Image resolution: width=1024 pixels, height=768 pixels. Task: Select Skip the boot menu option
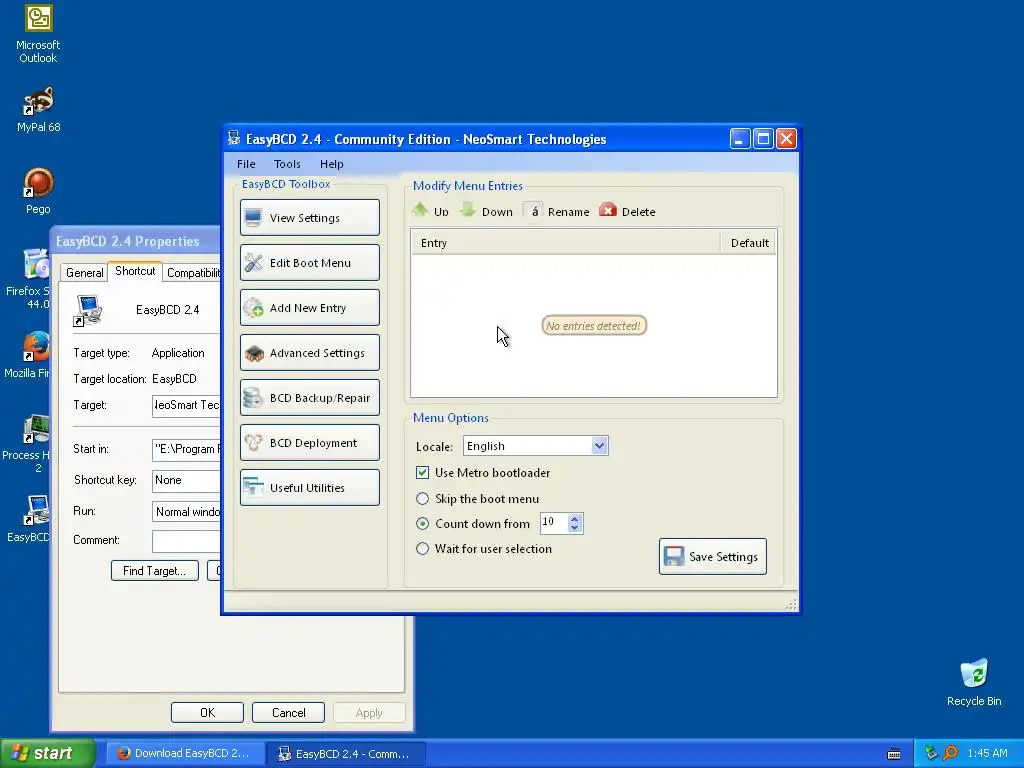click(423, 498)
